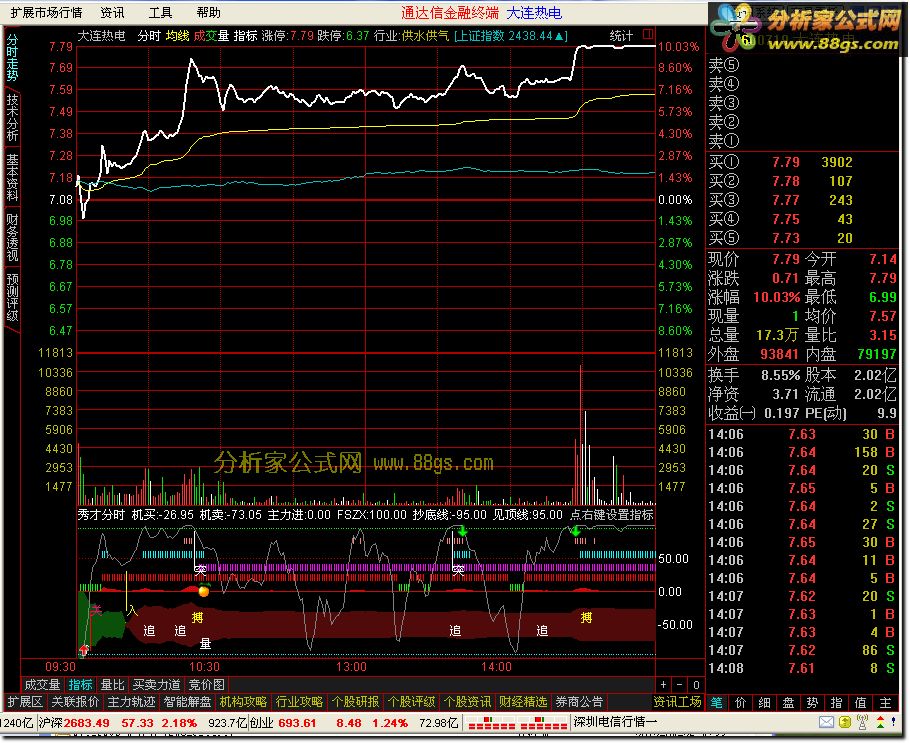Click the 深圳电信行情一 server label
The width and height of the screenshot is (910, 743).
point(615,722)
